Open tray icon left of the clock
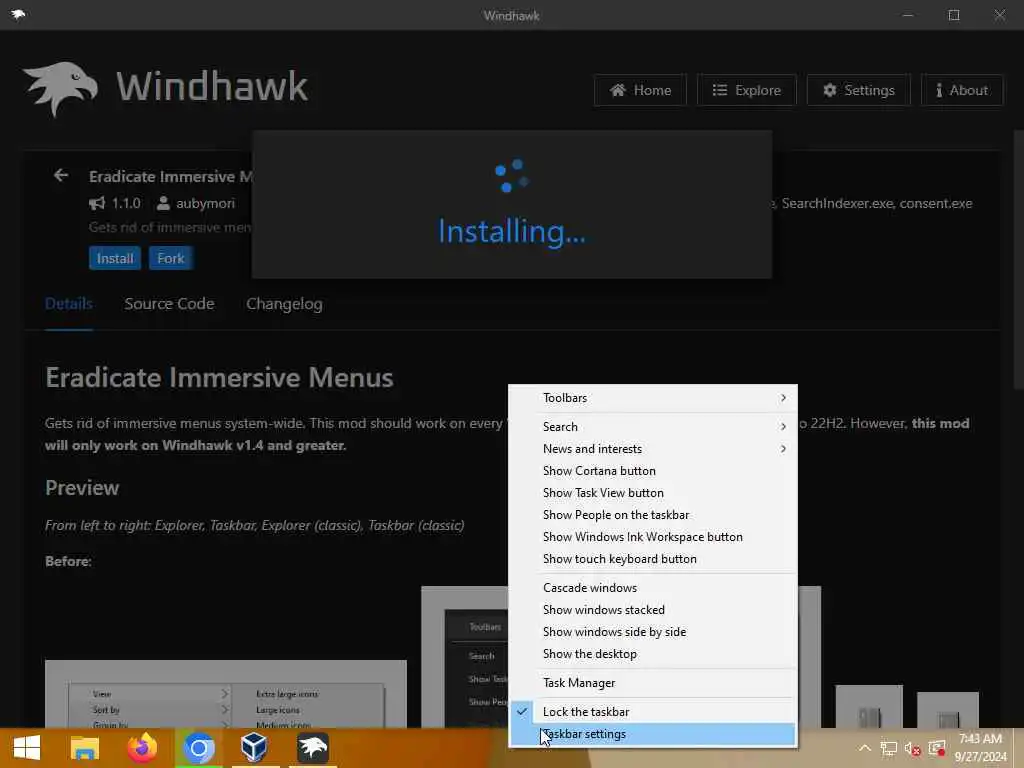Image resolution: width=1024 pixels, height=768 pixels. pyautogui.click(x=937, y=748)
